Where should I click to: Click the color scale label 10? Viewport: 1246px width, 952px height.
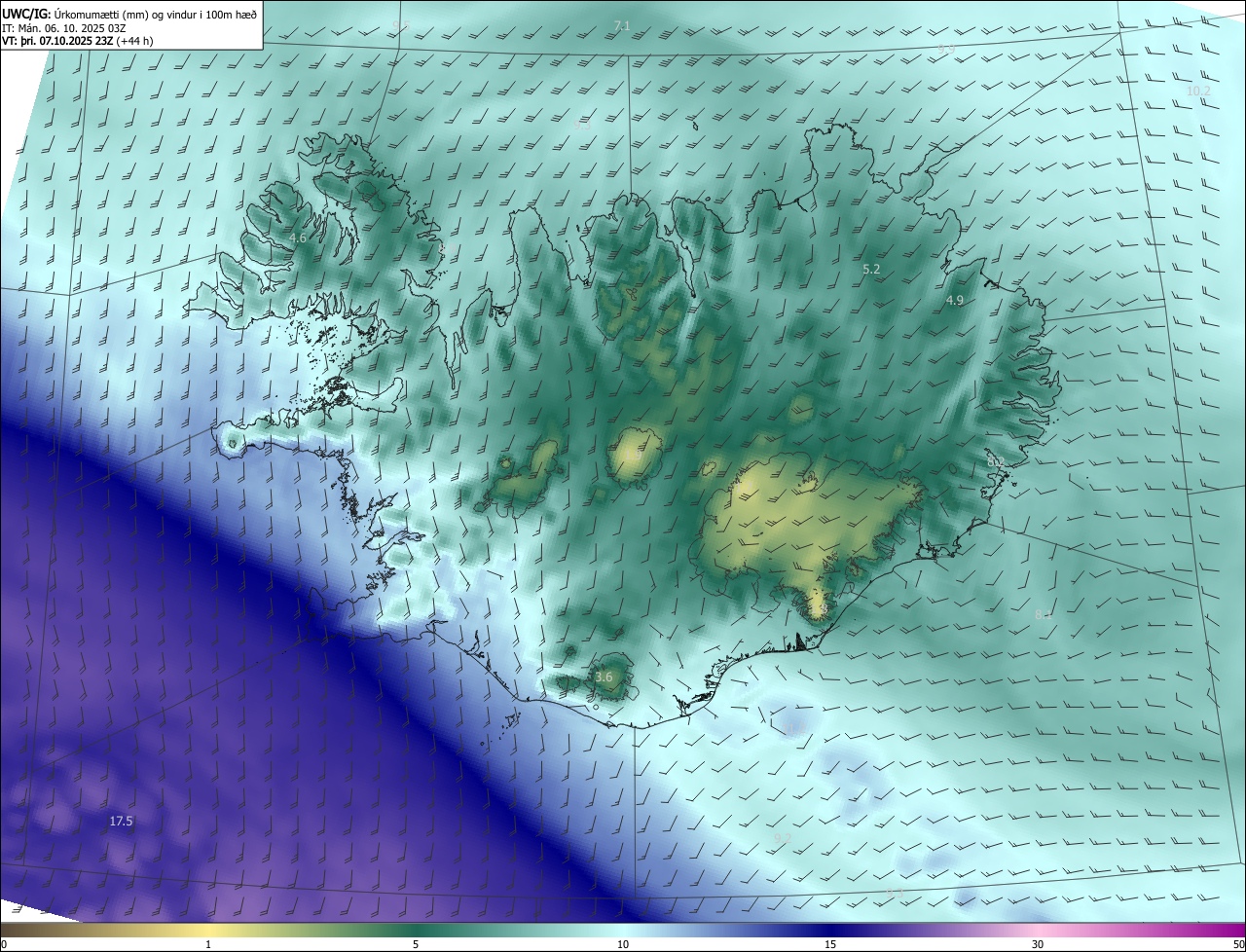click(623, 944)
